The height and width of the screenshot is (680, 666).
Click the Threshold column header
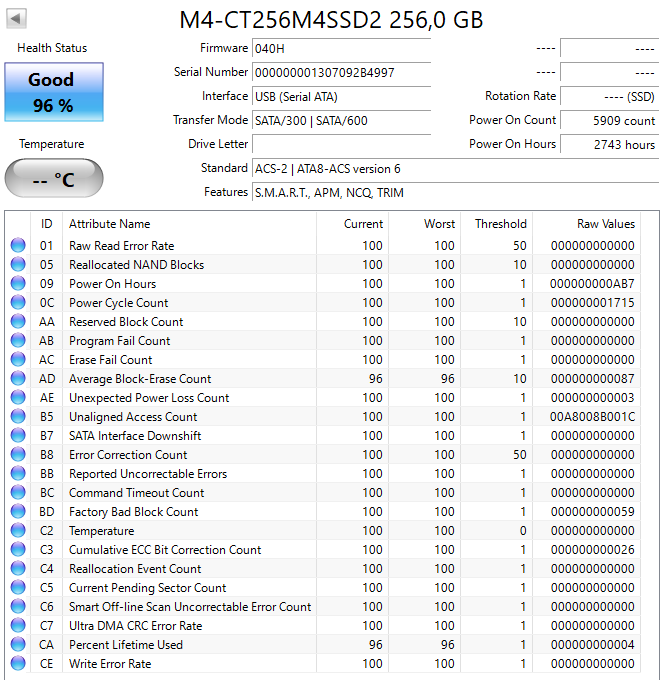click(x=500, y=224)
